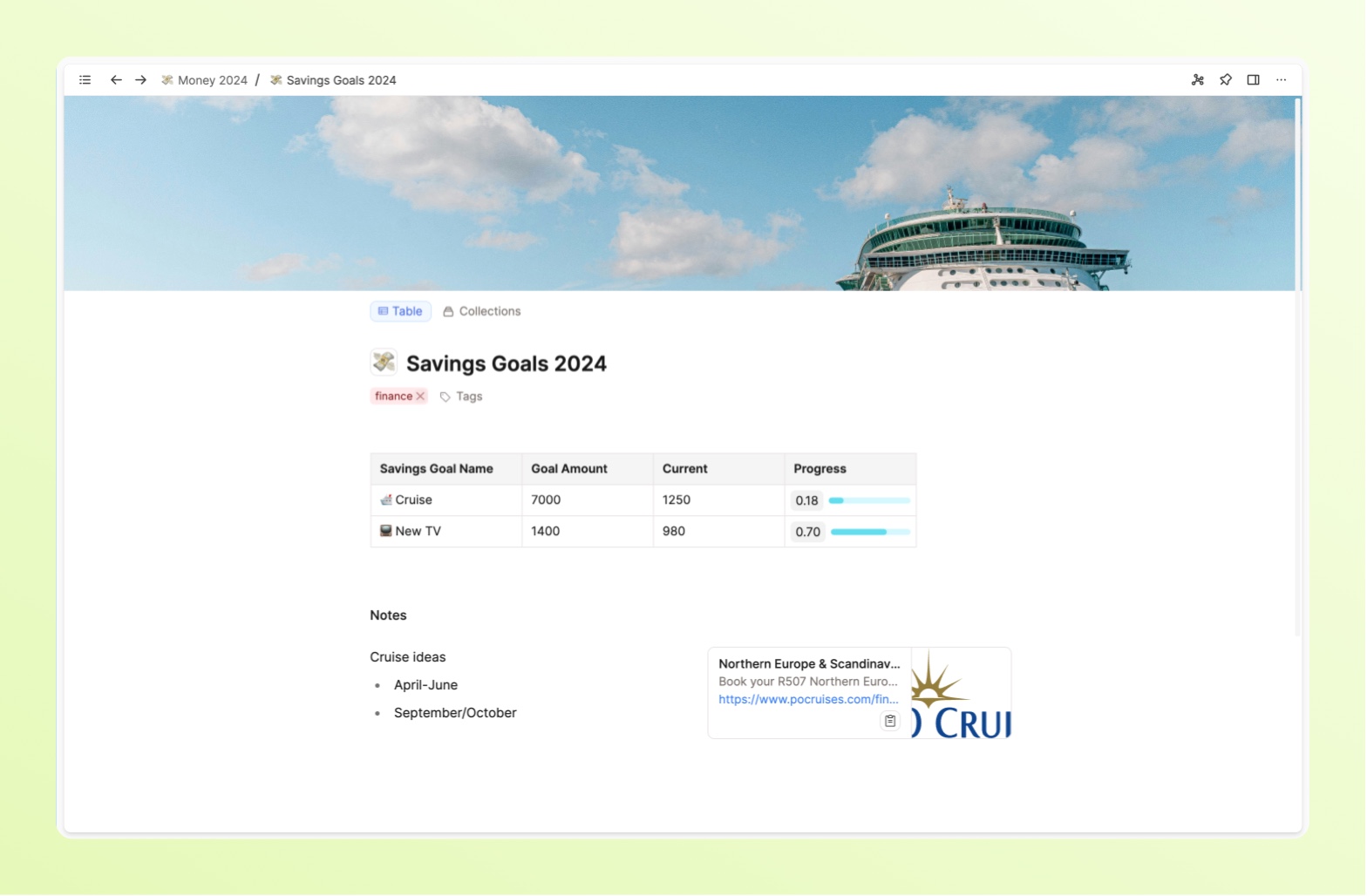Click the New TV progress bar
1367x896 pixels.
click(x=869, y=532)
